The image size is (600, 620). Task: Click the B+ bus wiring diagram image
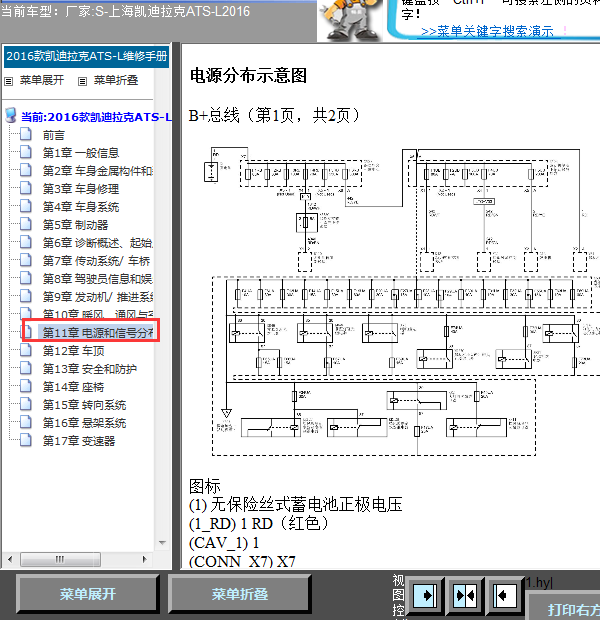coord(401,302)
